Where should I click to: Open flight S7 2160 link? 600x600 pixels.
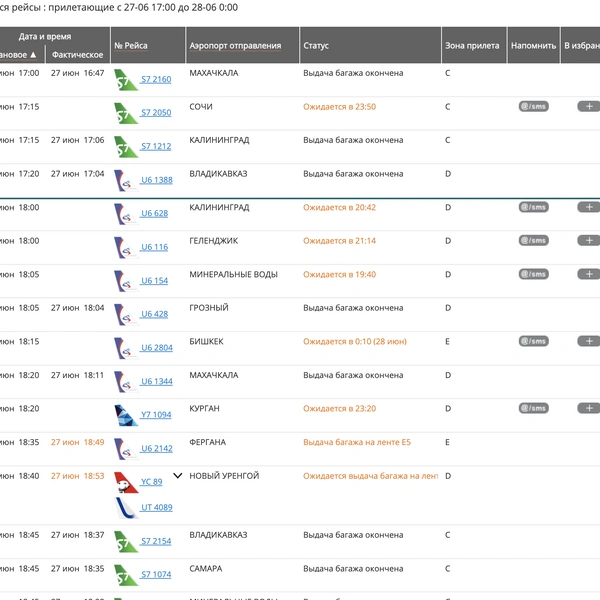[x=156, y=79]
